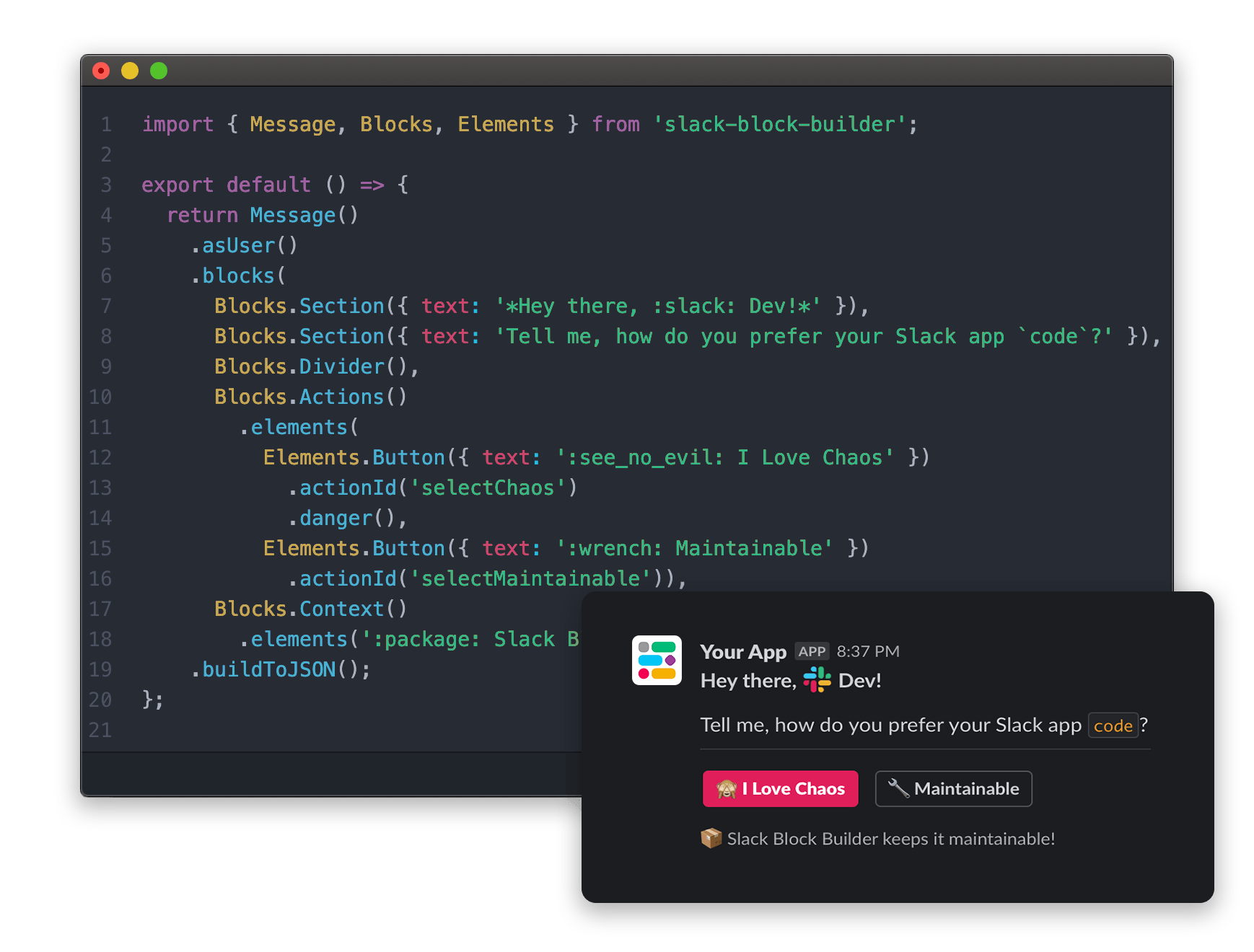Screen dimensions: 1254x952
Task: Click the yellow minimize window button
Action: click(130, 71)
